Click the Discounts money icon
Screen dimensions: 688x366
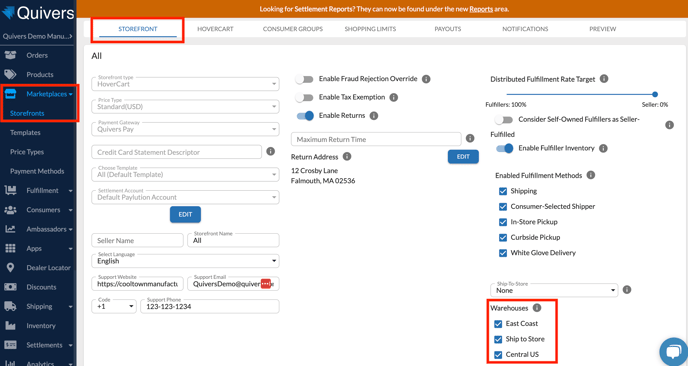[x=10, y=287]
